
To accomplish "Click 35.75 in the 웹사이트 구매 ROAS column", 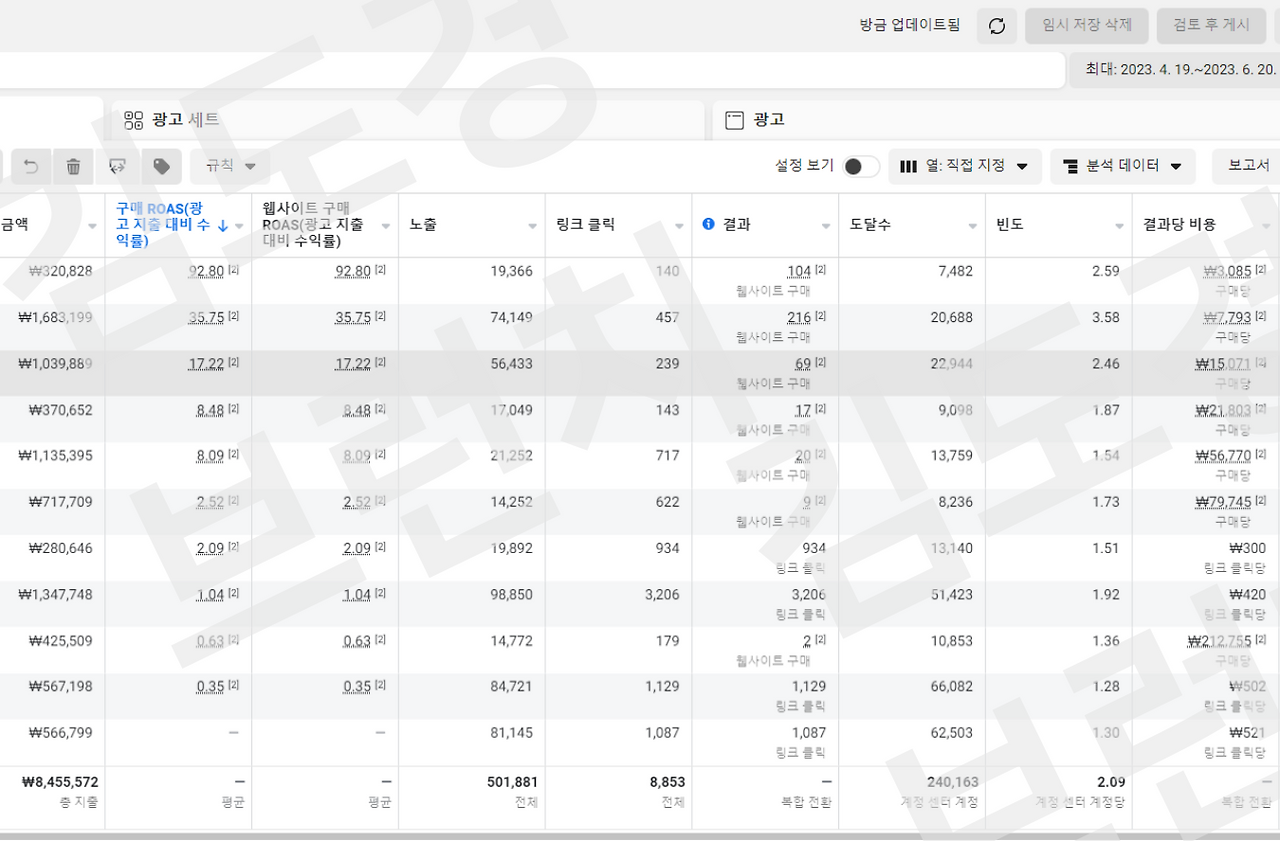I will pos(353,317).
